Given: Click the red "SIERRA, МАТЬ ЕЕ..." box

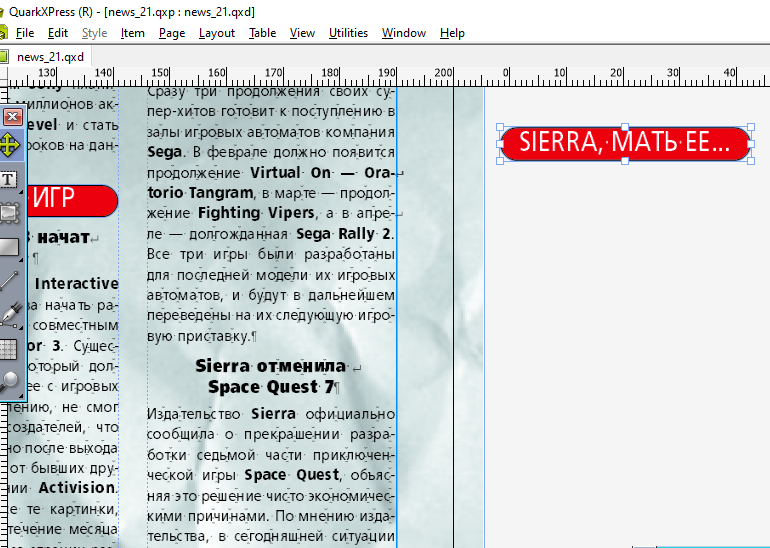Looking at the screenshot, I should click(x=625, y=143).
